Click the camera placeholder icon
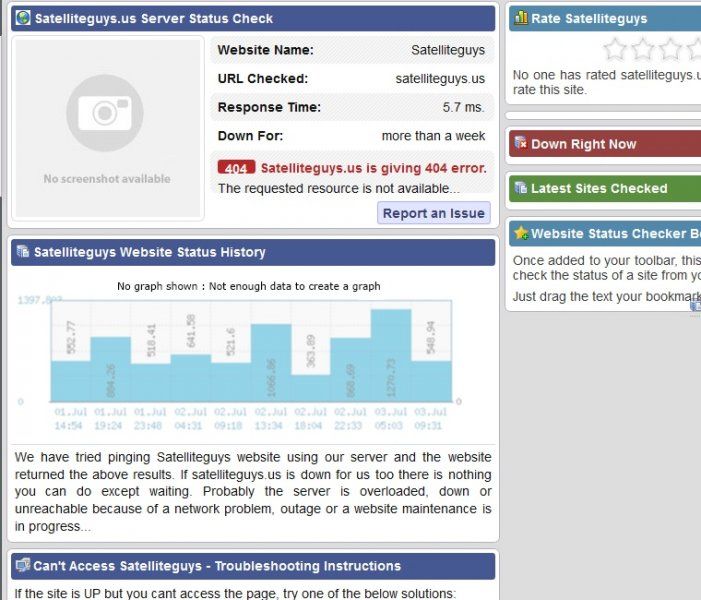 105,113
